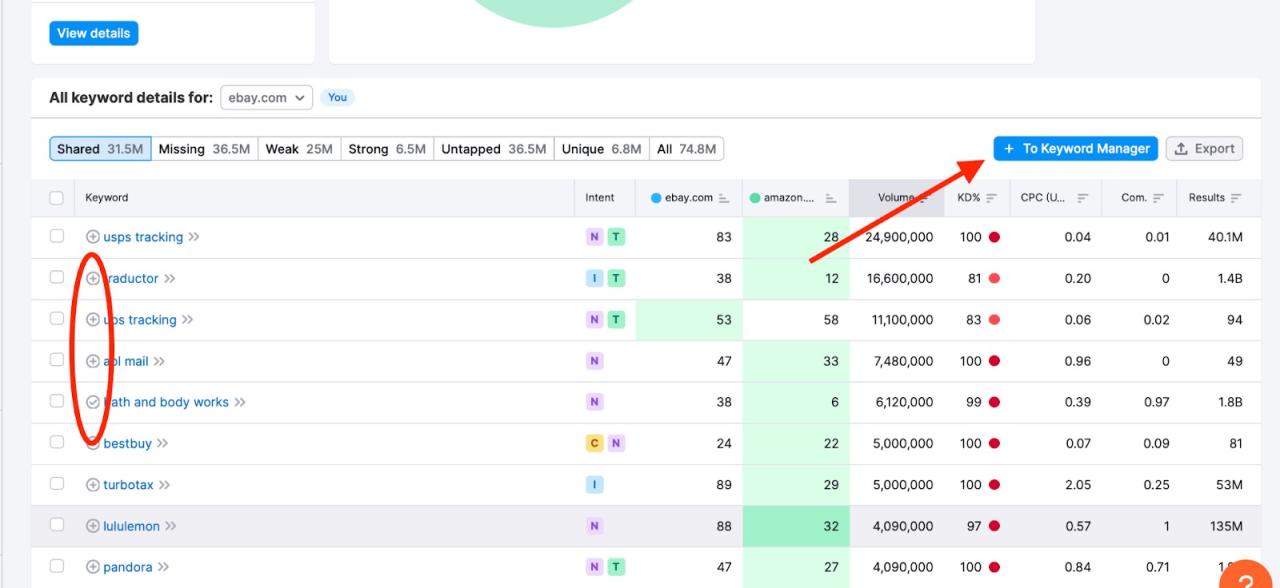Switch to the All 74.8M tab
This screenshot has width=1280, height=588.
point(686,149)
